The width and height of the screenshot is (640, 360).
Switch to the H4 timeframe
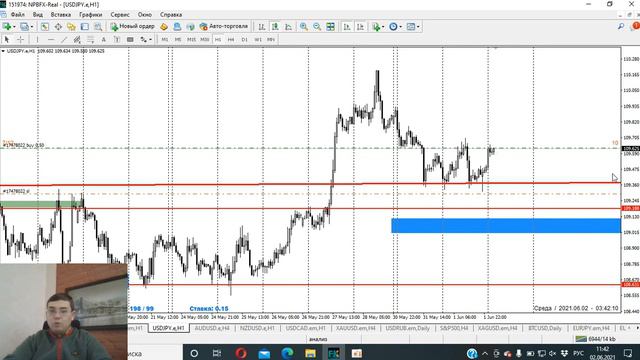coord(231,40)
